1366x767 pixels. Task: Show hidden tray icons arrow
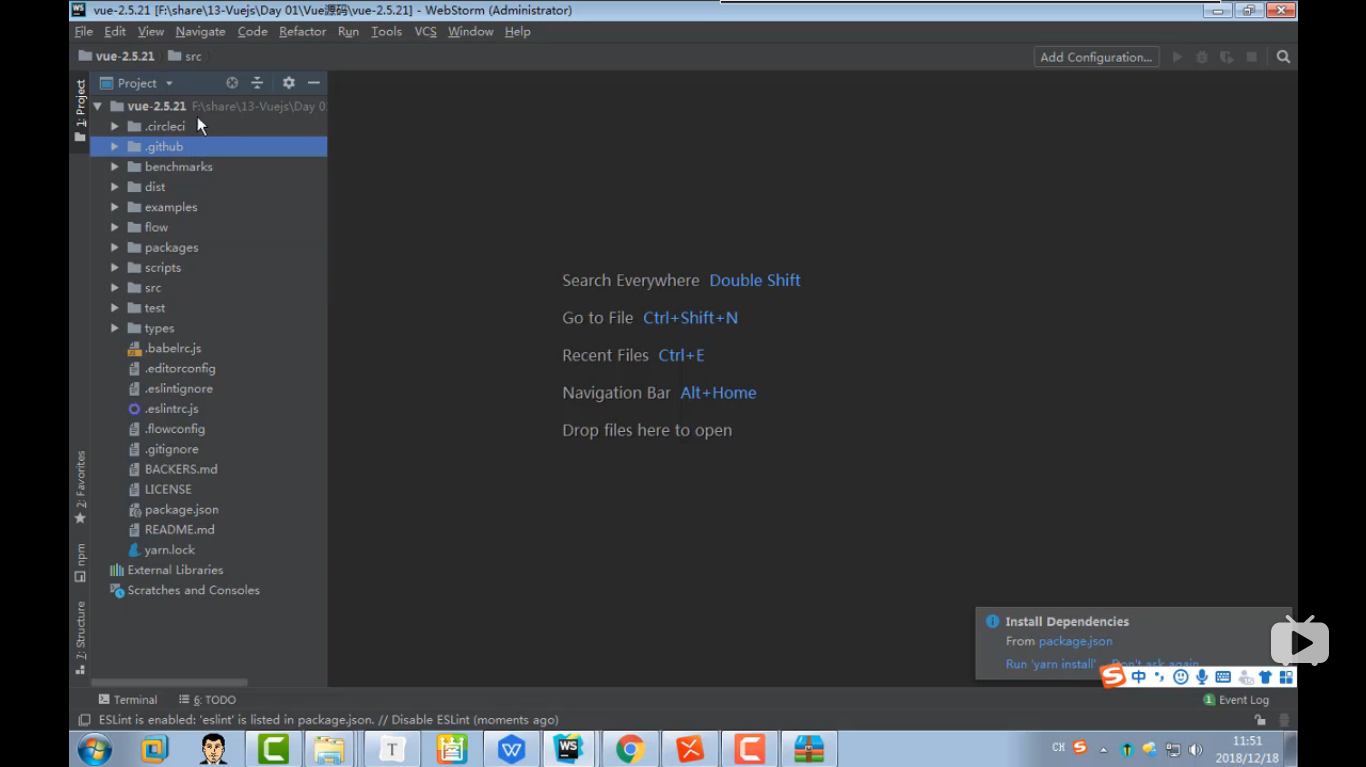pyautogui.click(x=1104, y=749)
